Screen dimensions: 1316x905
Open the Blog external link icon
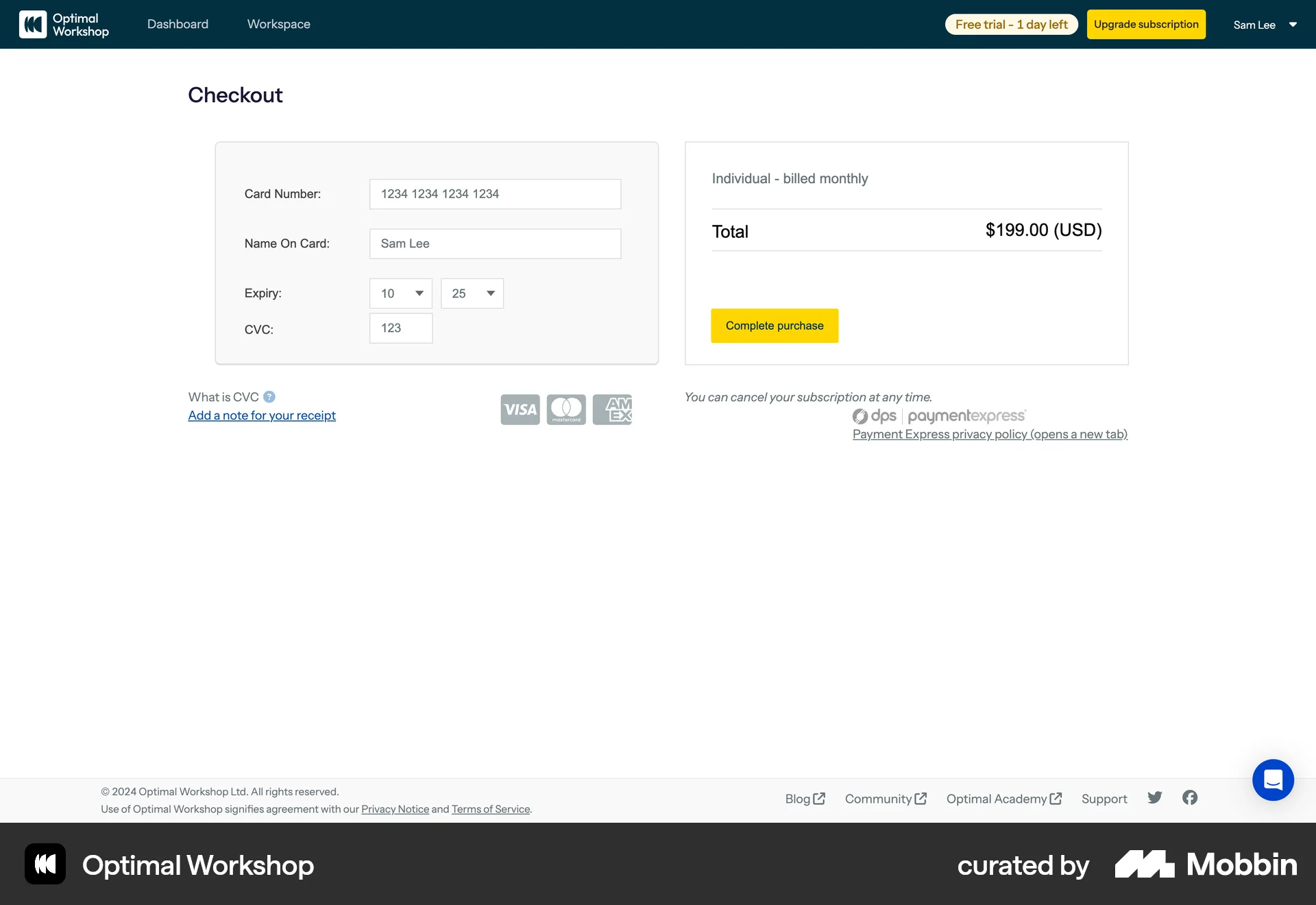coord(818,797)
